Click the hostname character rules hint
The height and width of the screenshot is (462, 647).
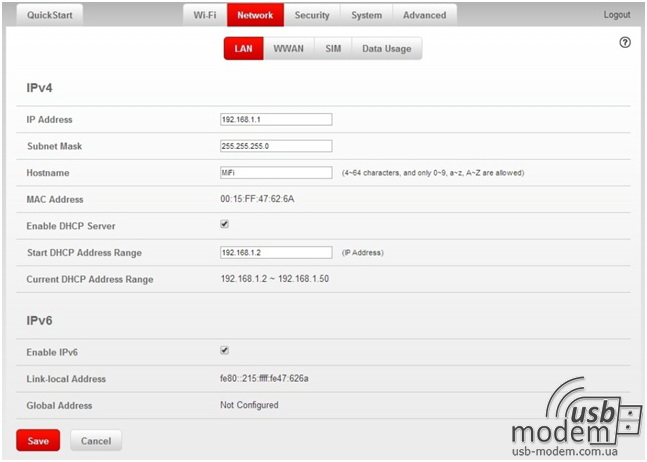[x=433, y=173]
